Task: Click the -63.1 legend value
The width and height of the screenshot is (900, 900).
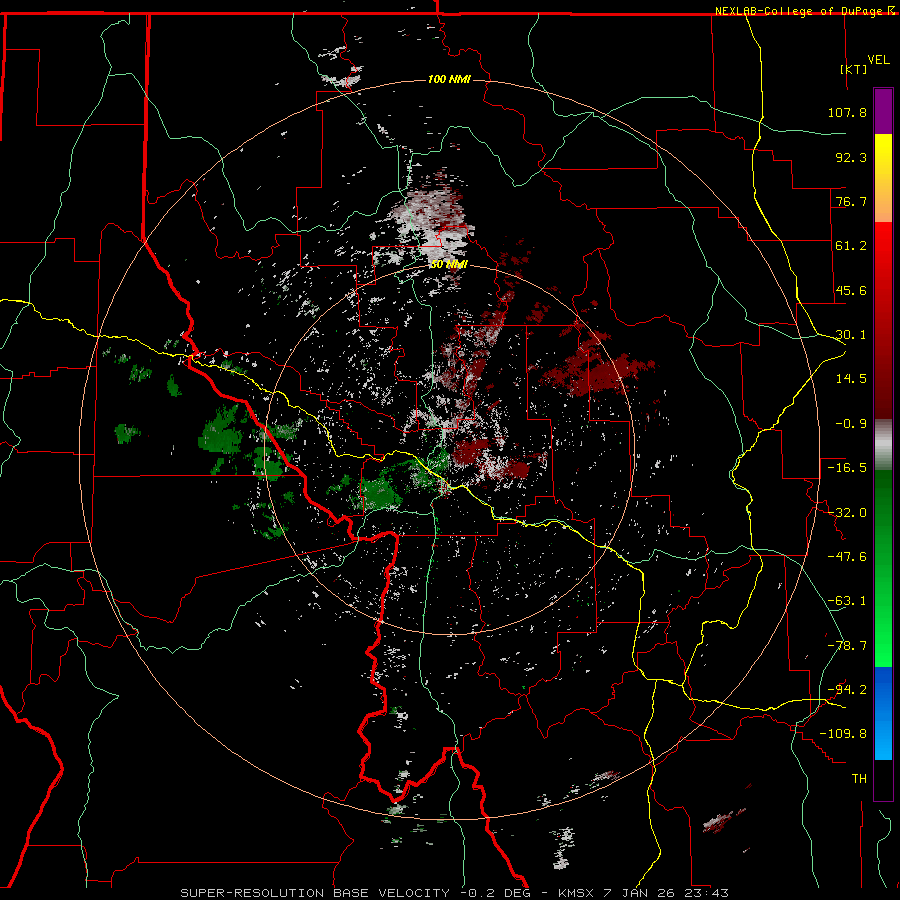Action: point(847,601)
